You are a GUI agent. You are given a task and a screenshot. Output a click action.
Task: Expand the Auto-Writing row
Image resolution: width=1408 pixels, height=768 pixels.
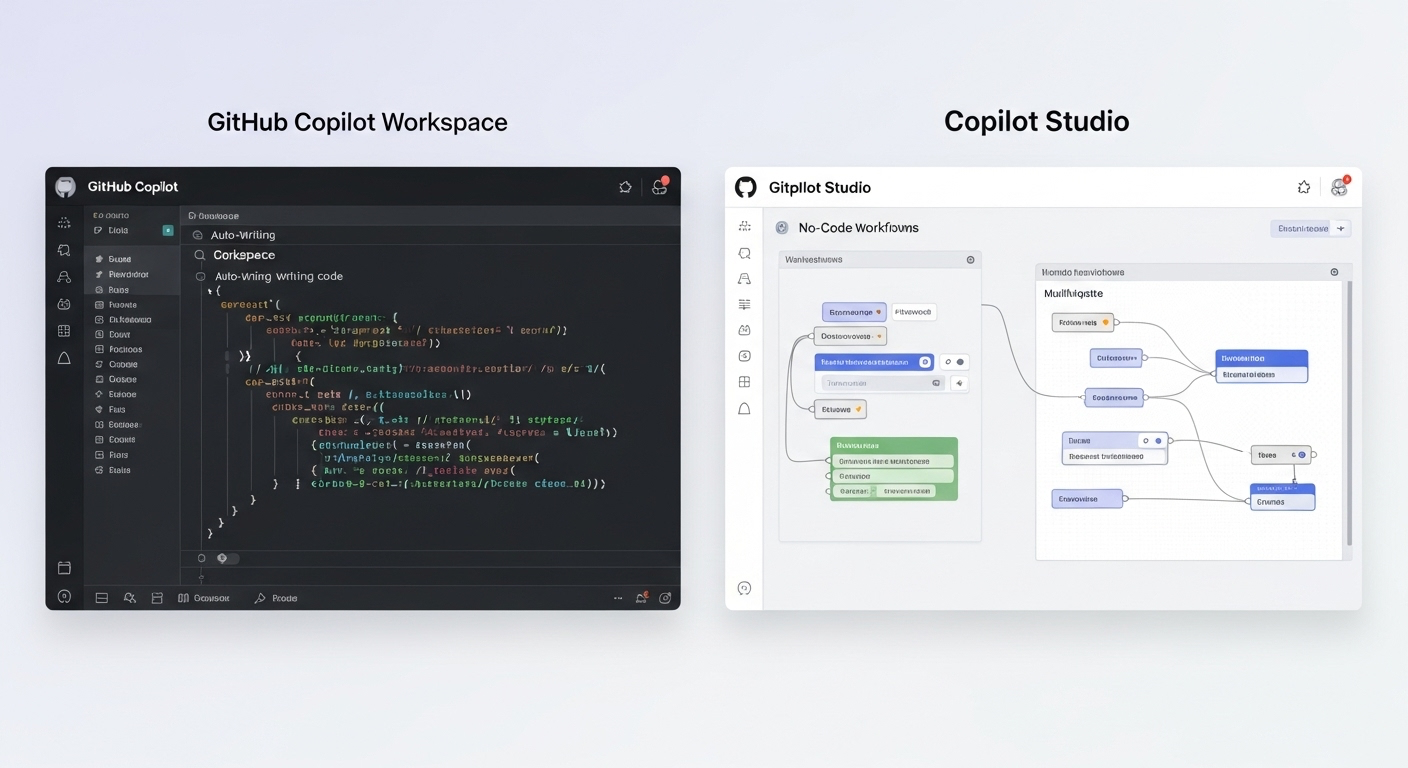[x=431, y=235]
